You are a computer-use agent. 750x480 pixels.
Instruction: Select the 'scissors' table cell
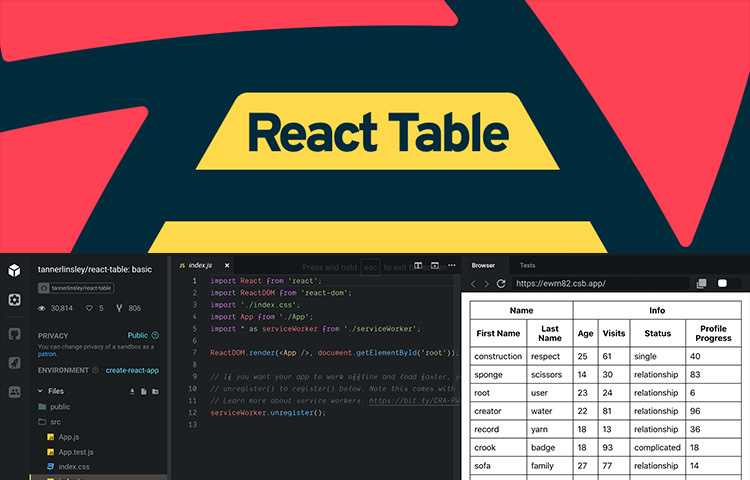point(550,375)
